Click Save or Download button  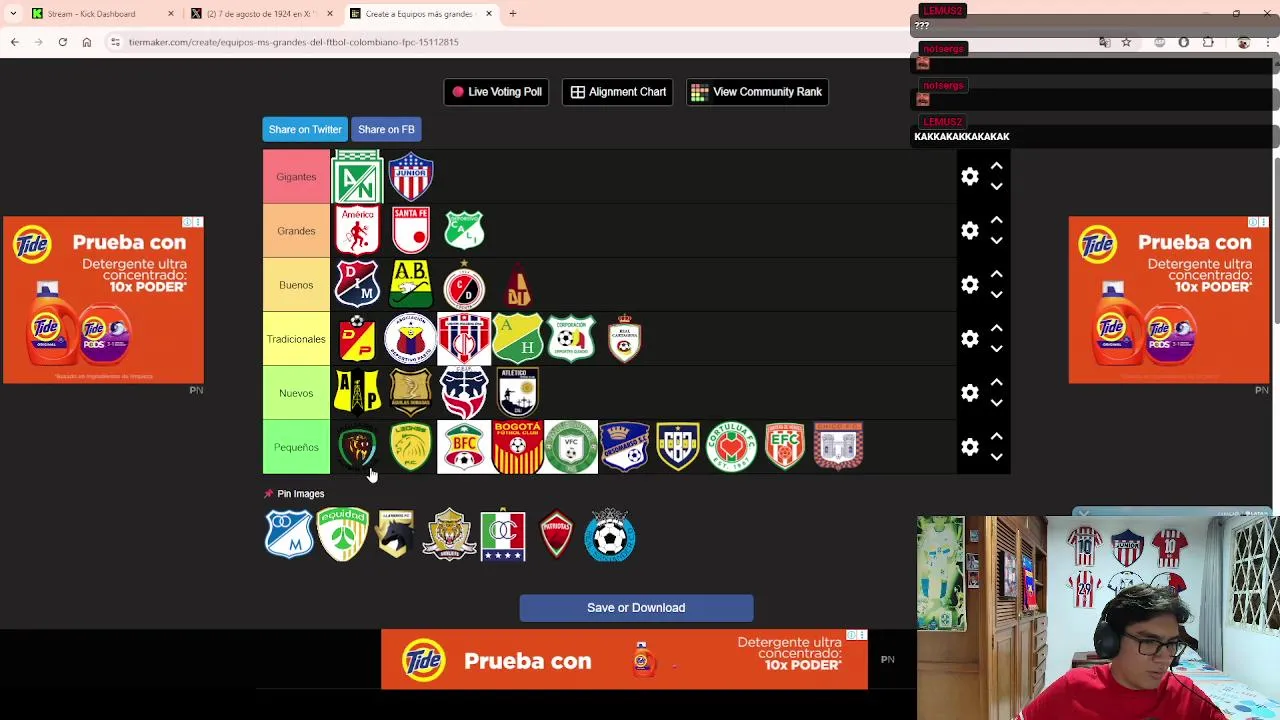pos(636,608)
